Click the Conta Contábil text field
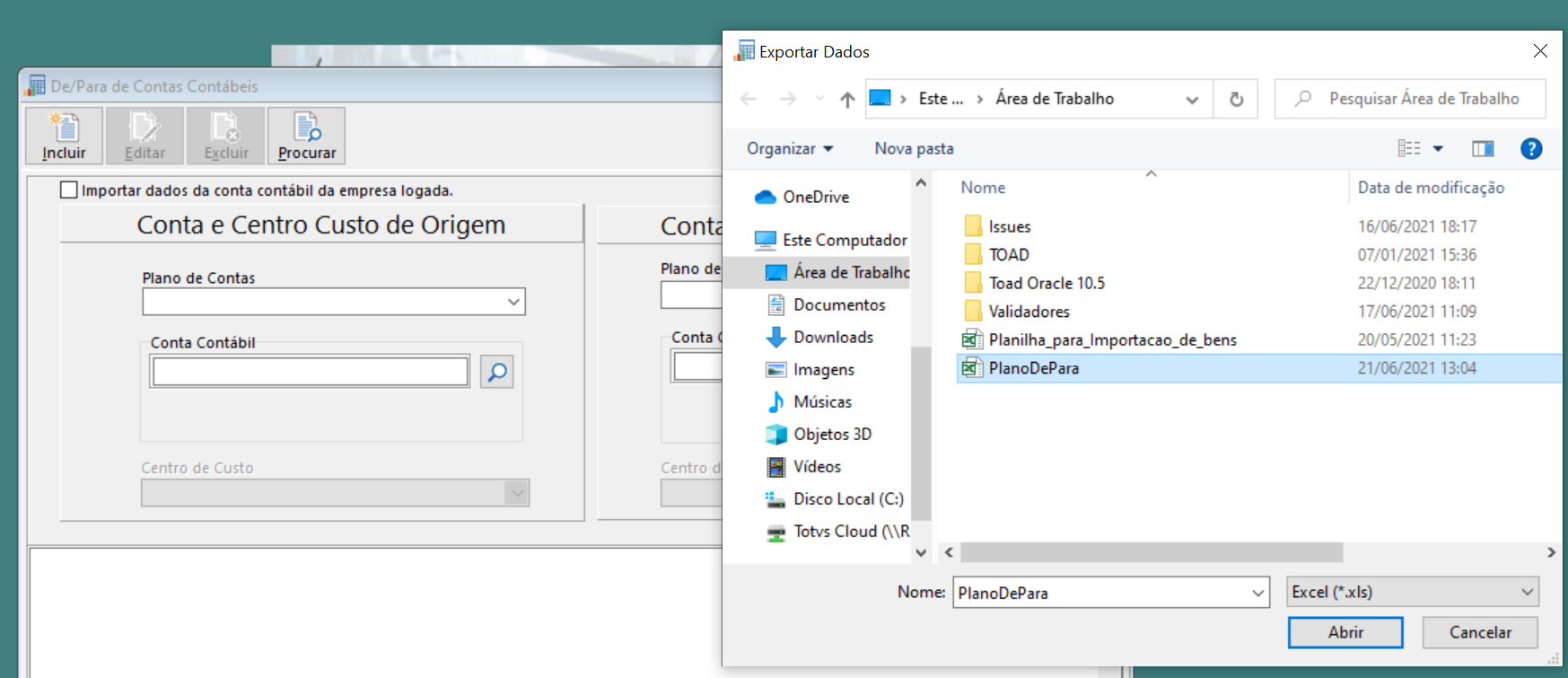 coord(311,371)
